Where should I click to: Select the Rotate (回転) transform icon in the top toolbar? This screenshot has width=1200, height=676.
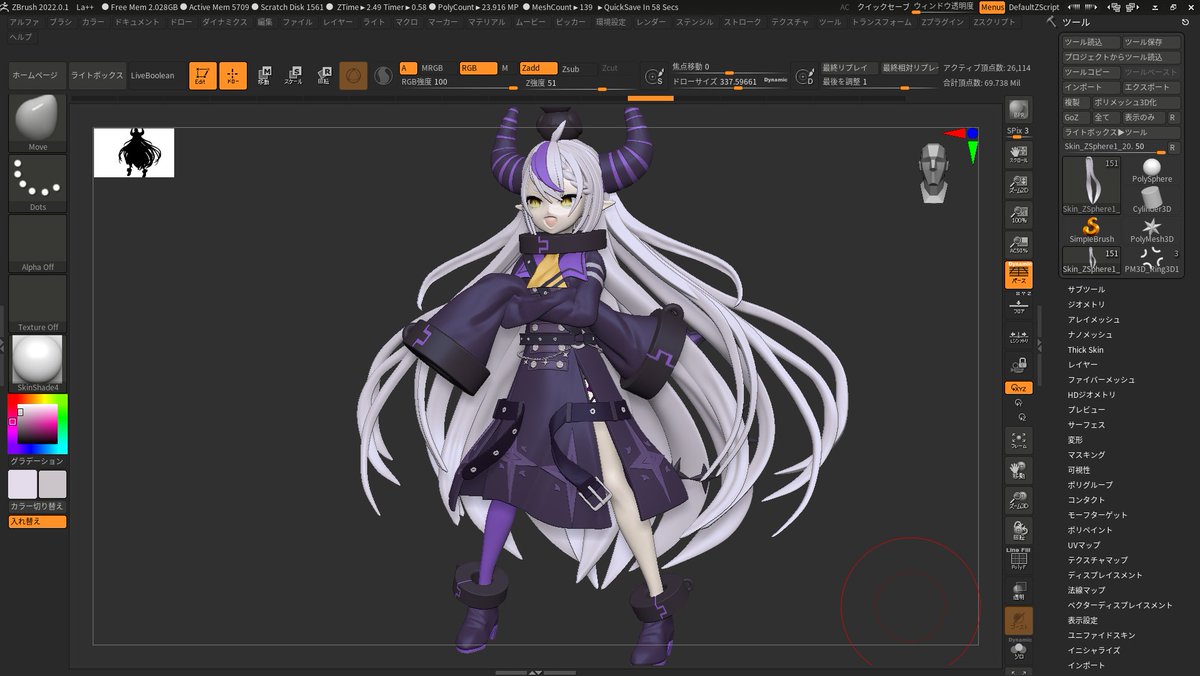coord(324,75)
